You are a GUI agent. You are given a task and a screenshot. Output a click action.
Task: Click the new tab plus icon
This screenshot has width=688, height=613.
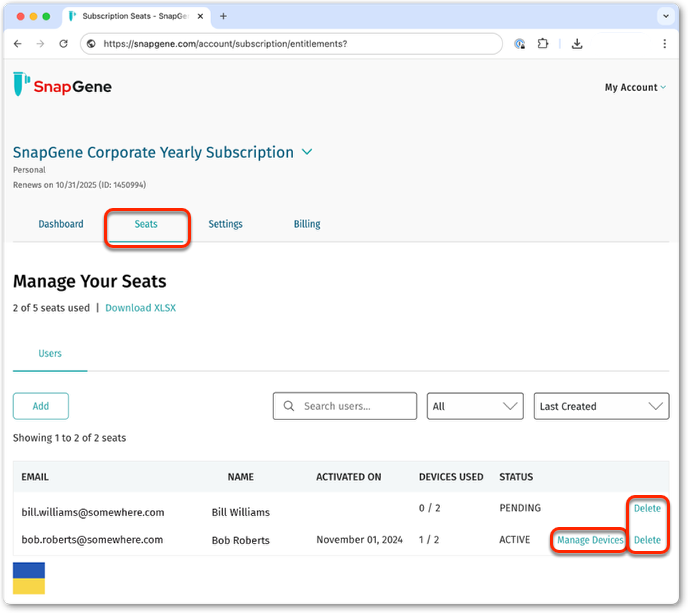[x=223, y=16]
